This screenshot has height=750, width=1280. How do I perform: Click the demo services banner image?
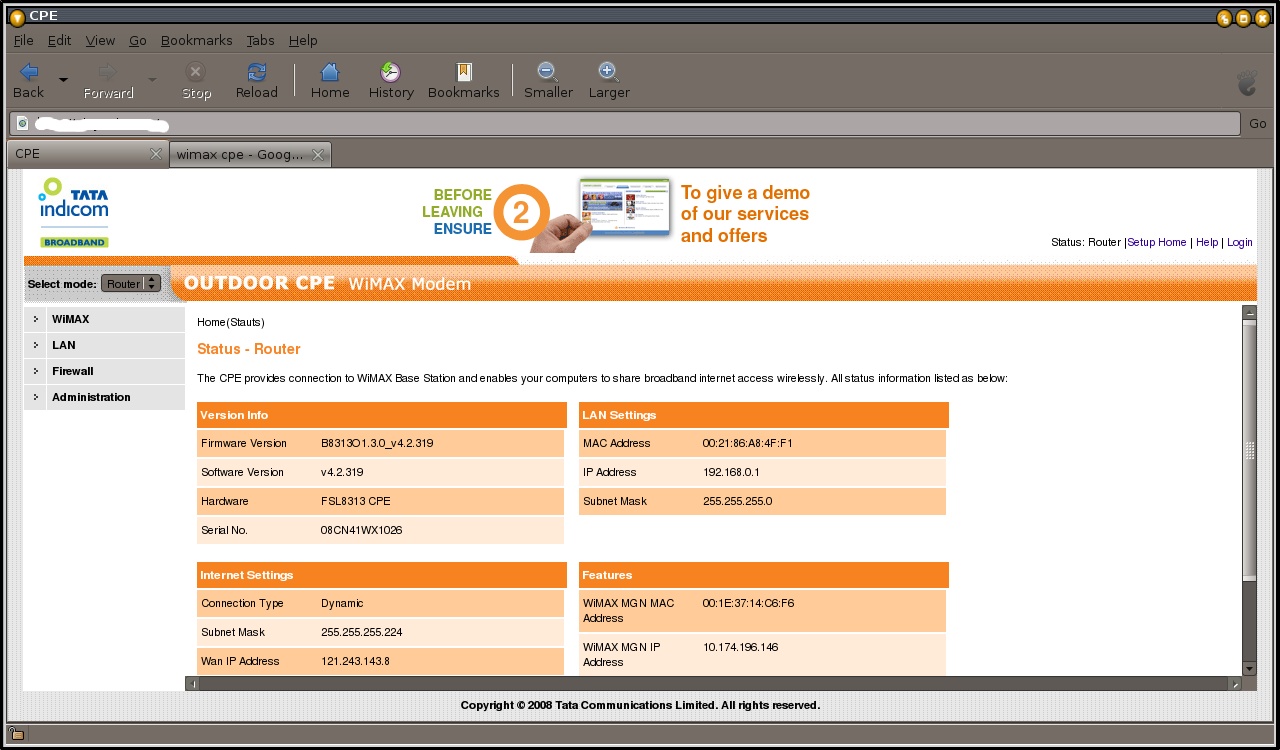(616, 214)
